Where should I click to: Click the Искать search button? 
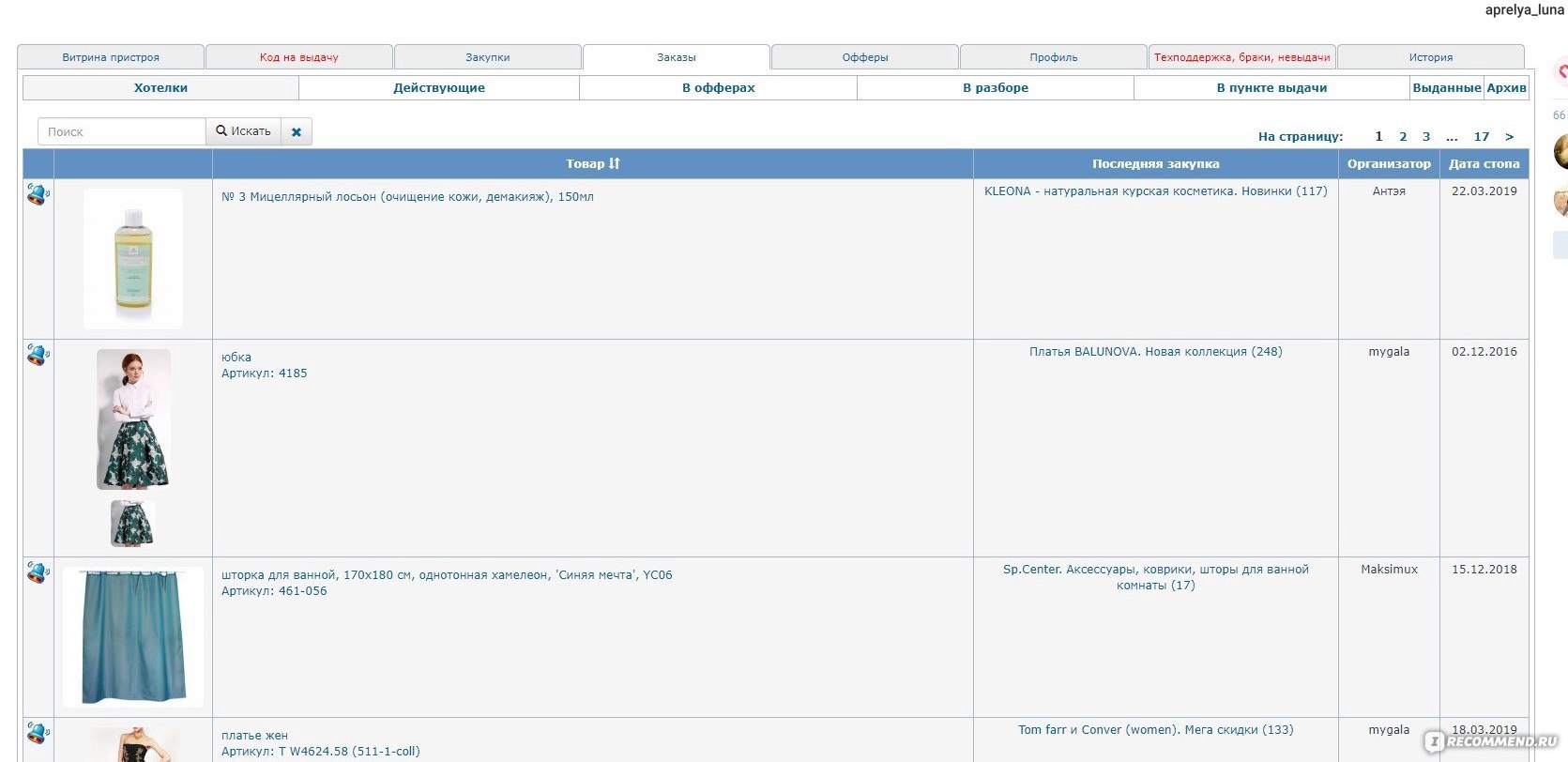pyautogui.click(x=244, y=131)
